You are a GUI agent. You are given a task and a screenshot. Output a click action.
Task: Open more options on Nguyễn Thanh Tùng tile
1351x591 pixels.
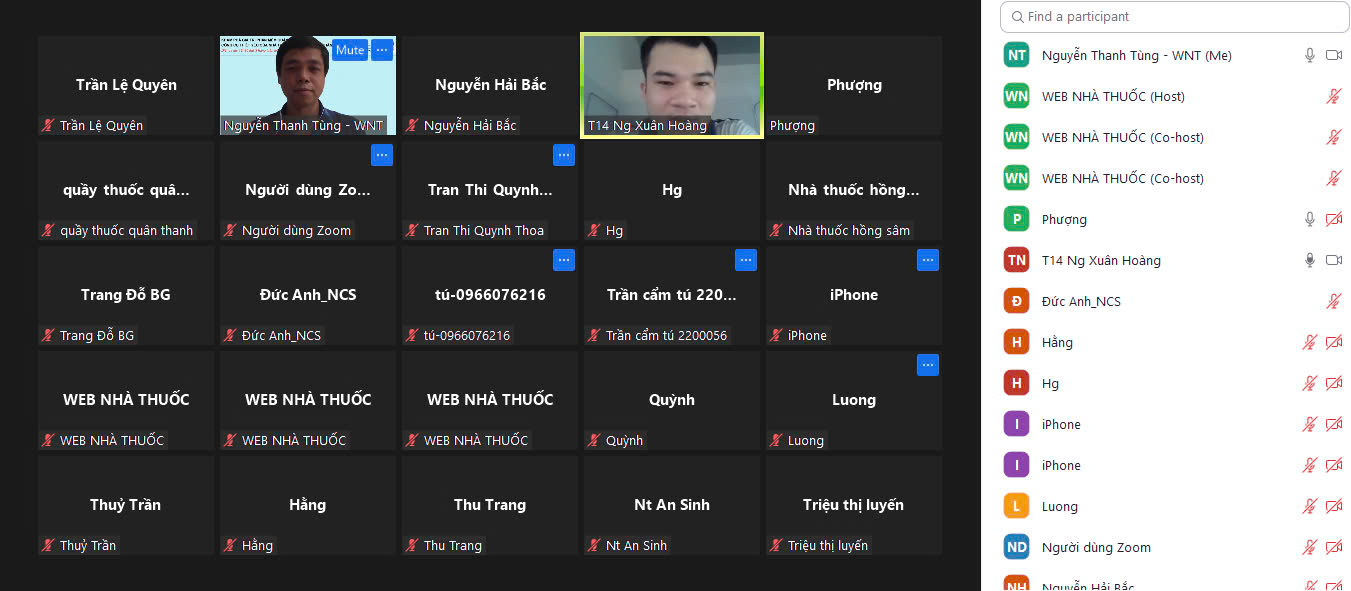pos(382,50)
